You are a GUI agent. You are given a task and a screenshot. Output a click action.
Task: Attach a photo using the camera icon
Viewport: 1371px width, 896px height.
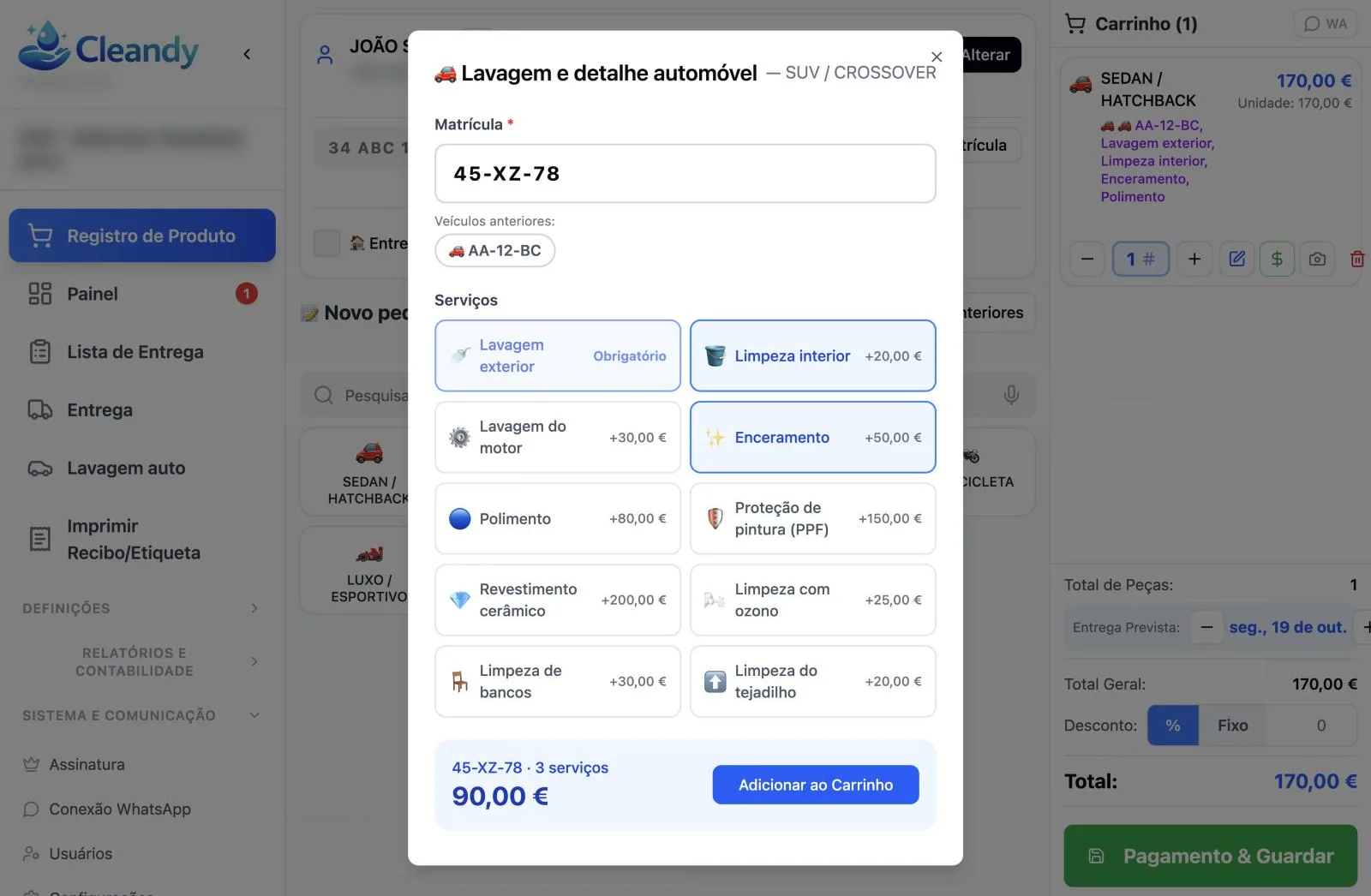point(1317,259)
